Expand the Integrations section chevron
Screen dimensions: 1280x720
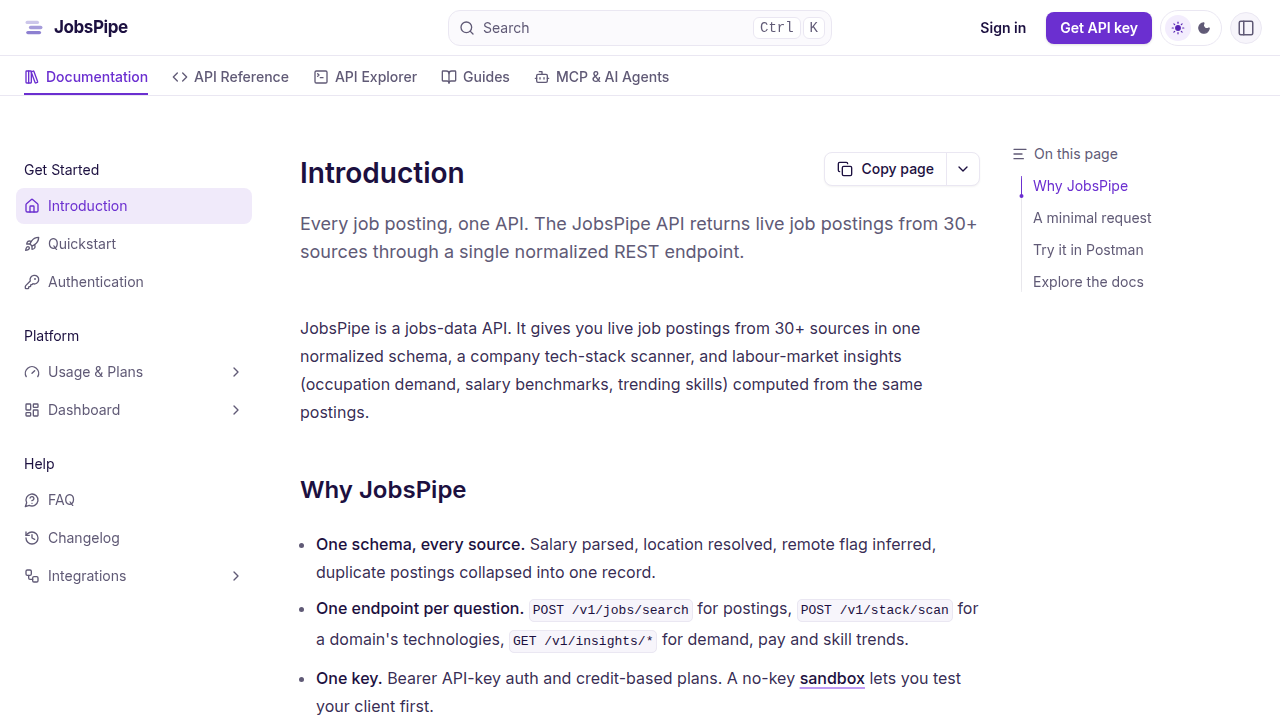coord(236,576)
